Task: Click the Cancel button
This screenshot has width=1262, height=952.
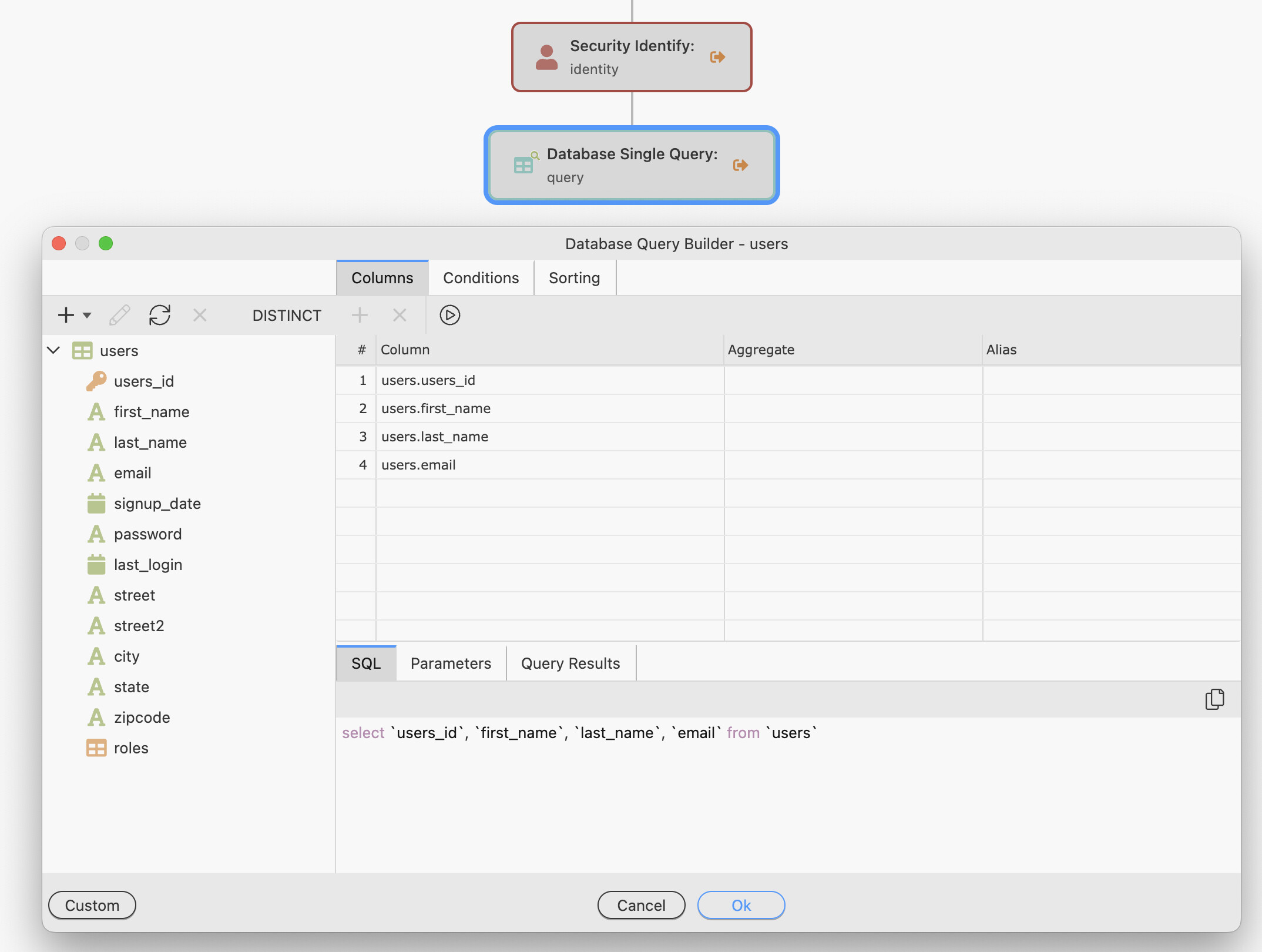Action: tap(642, 906)
